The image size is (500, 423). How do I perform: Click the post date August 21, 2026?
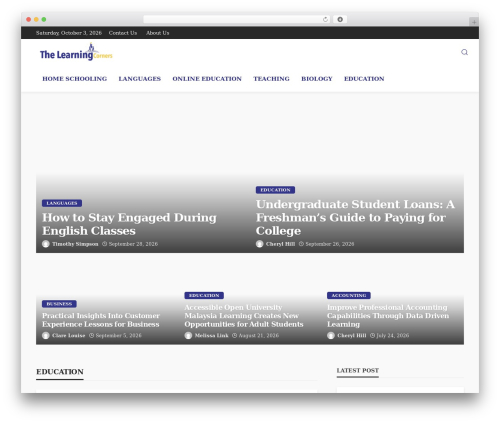pyautogui.click(x=259, y=335)
